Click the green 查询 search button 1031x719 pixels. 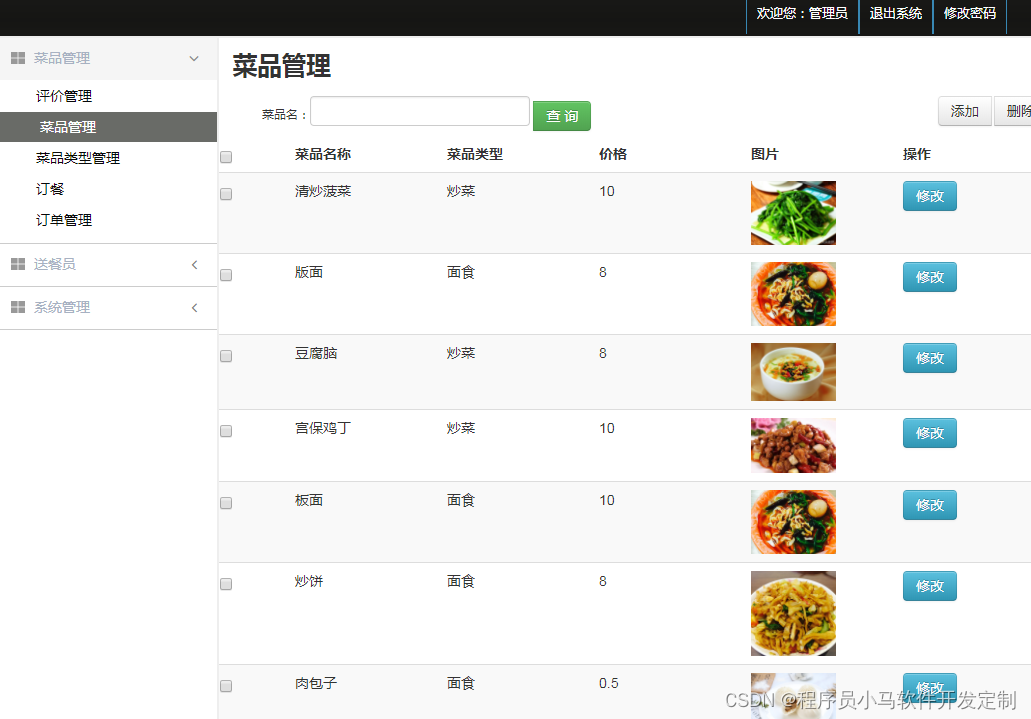click(561, 116)
